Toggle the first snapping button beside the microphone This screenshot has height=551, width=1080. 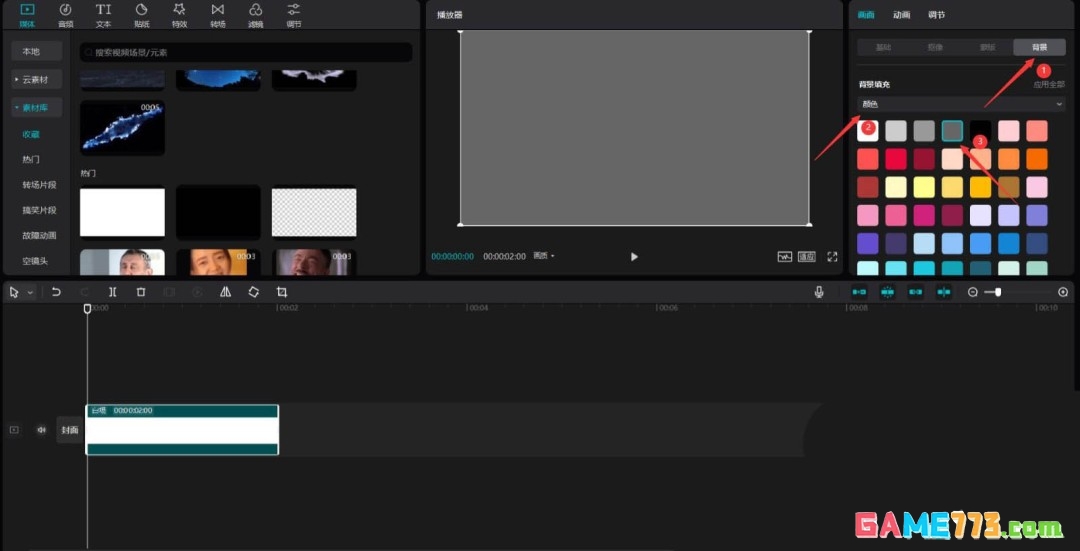click(x=859, y=292)
